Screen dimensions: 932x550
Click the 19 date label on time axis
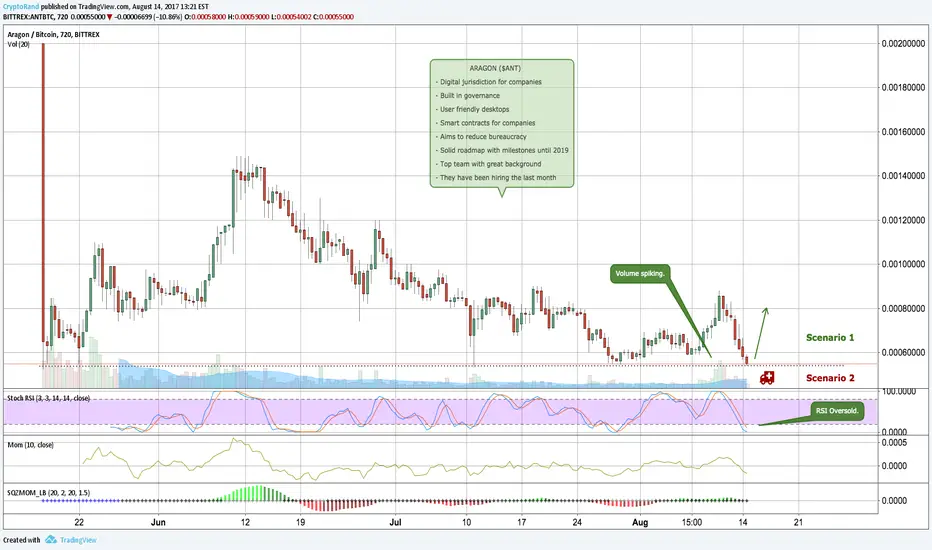301,522
